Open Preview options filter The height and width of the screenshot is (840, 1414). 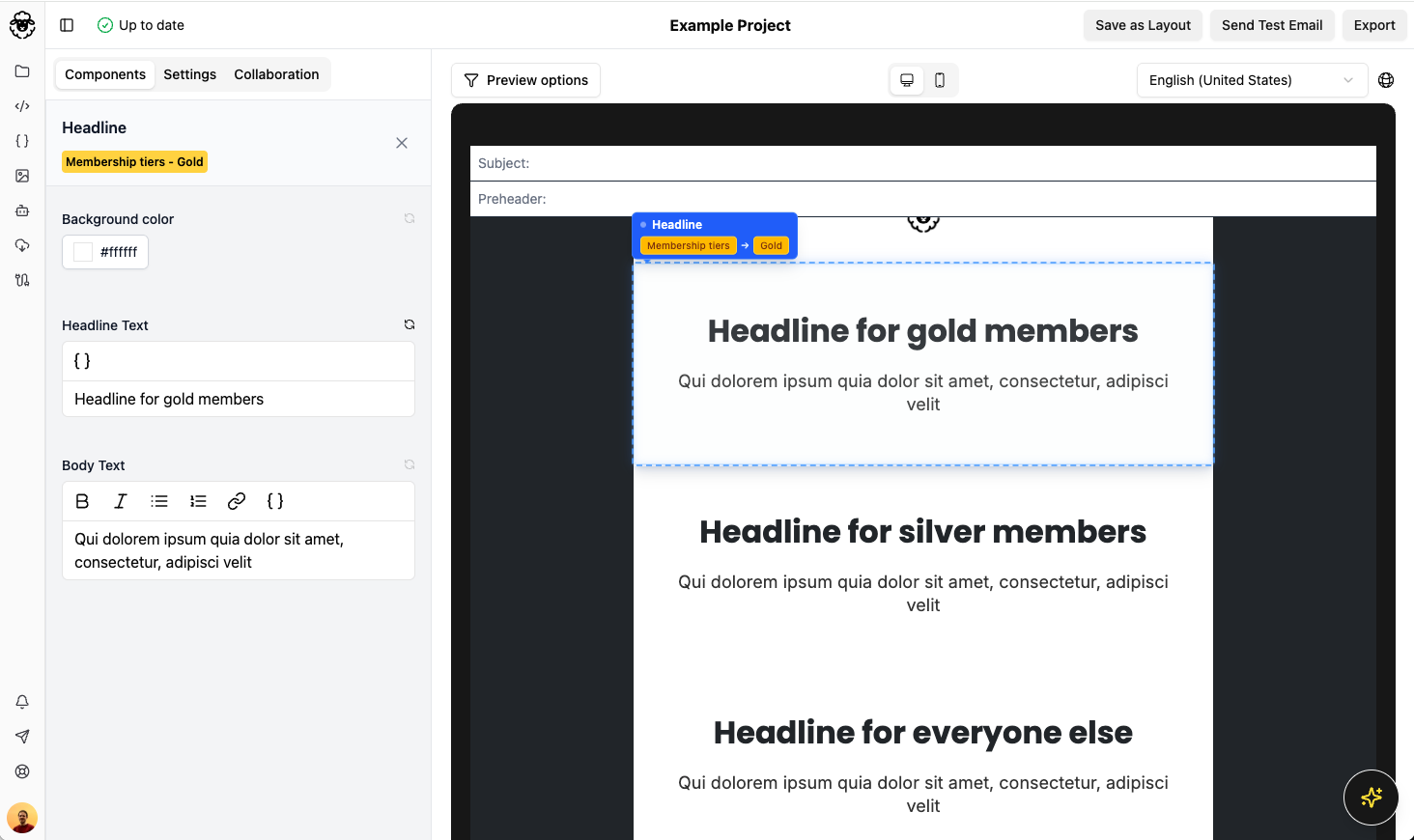pyautogui.click(x=525, y=80)
